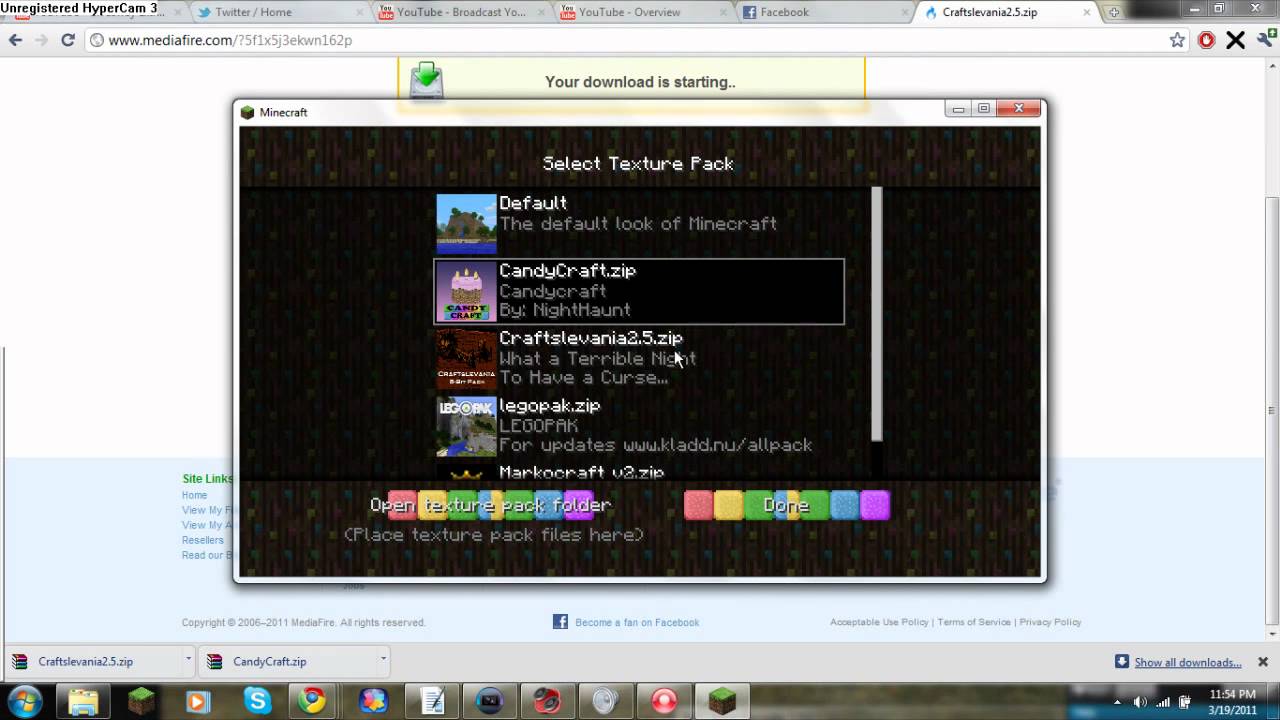This screenshot has height=720, width=1280.
Task: Open Windows Explorer from taskbar
Action: (84, 702)
